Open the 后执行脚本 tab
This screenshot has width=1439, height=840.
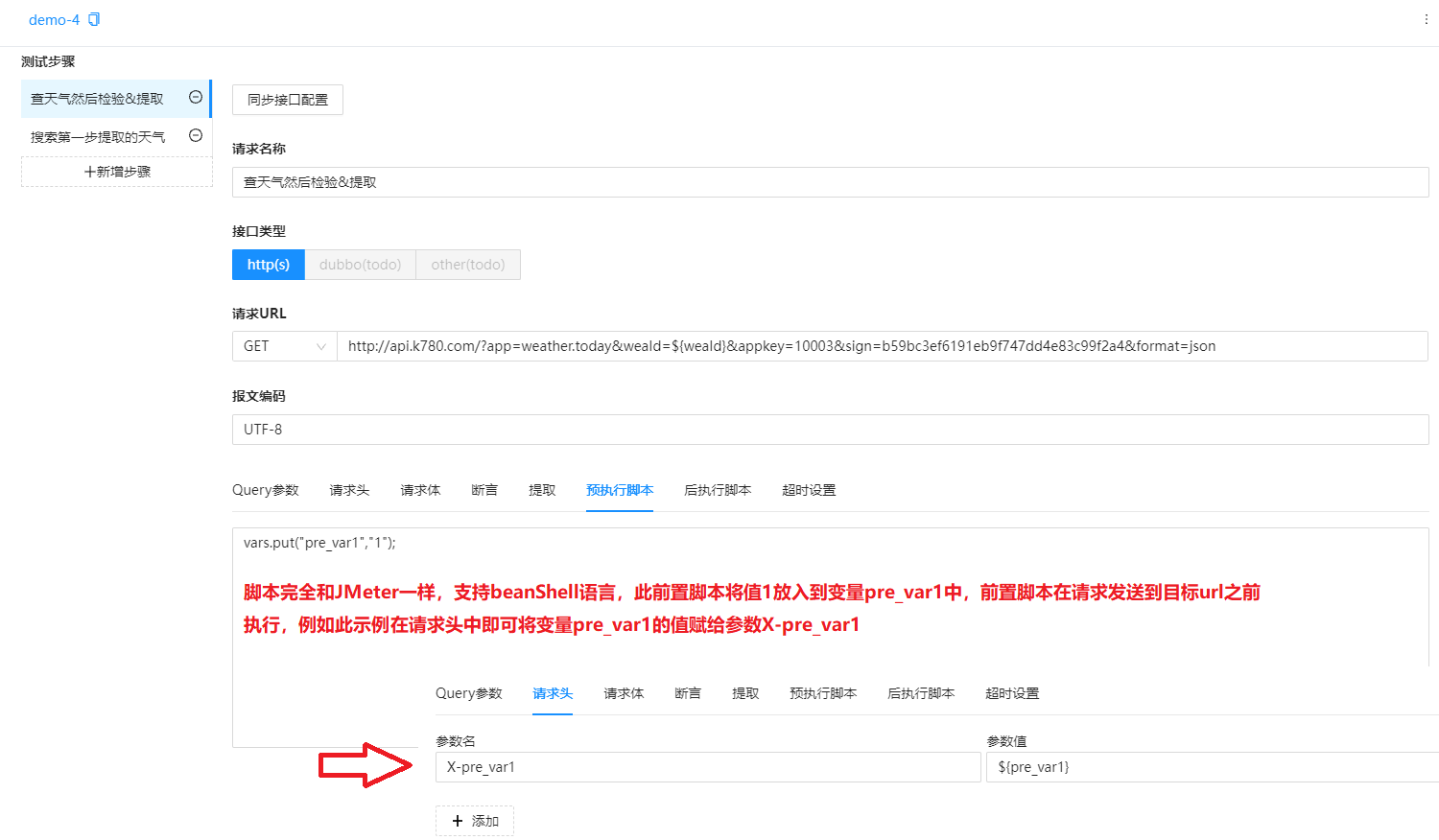(717, 489)
